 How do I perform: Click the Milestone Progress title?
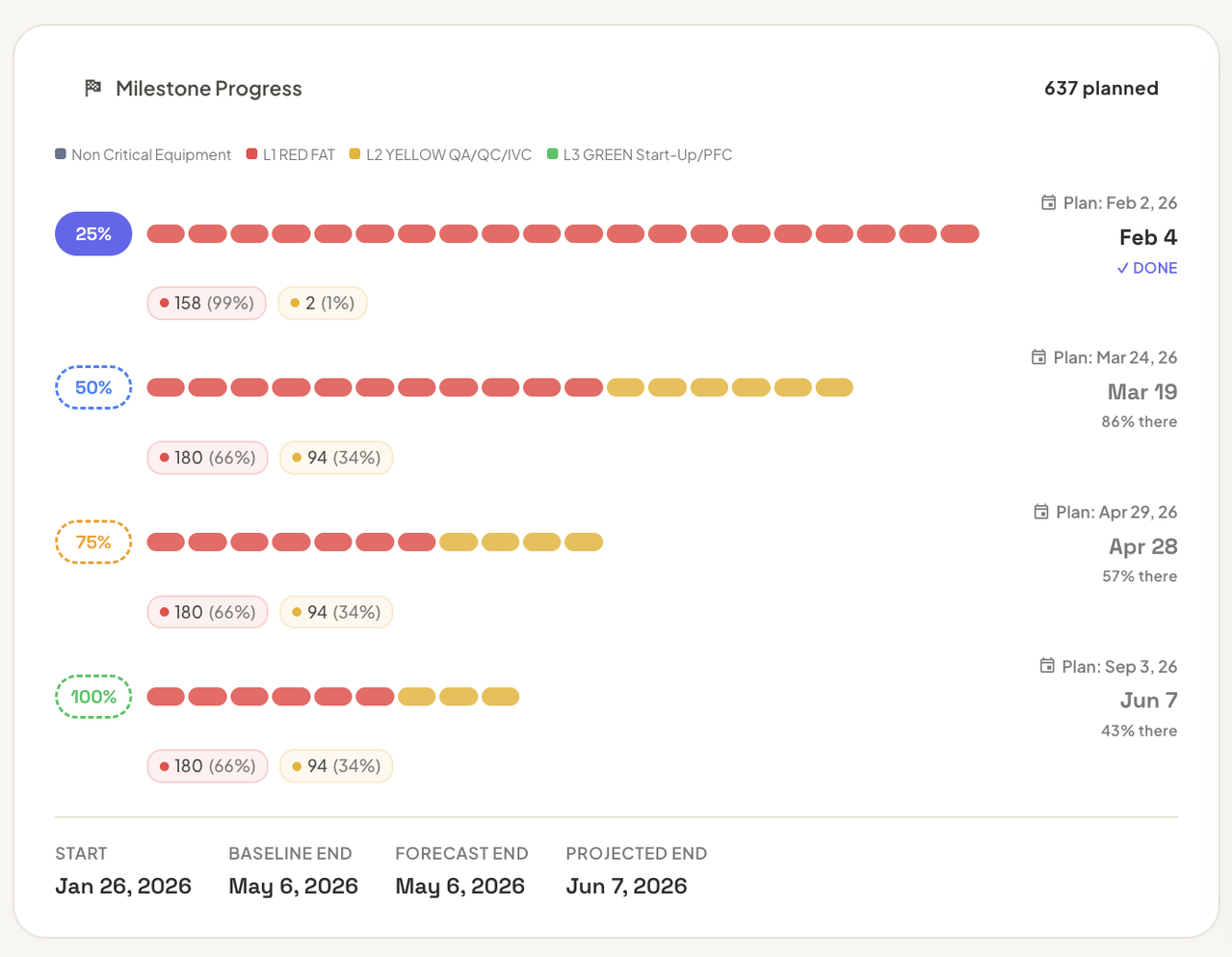pyautogui.click(x=209, y=88)
